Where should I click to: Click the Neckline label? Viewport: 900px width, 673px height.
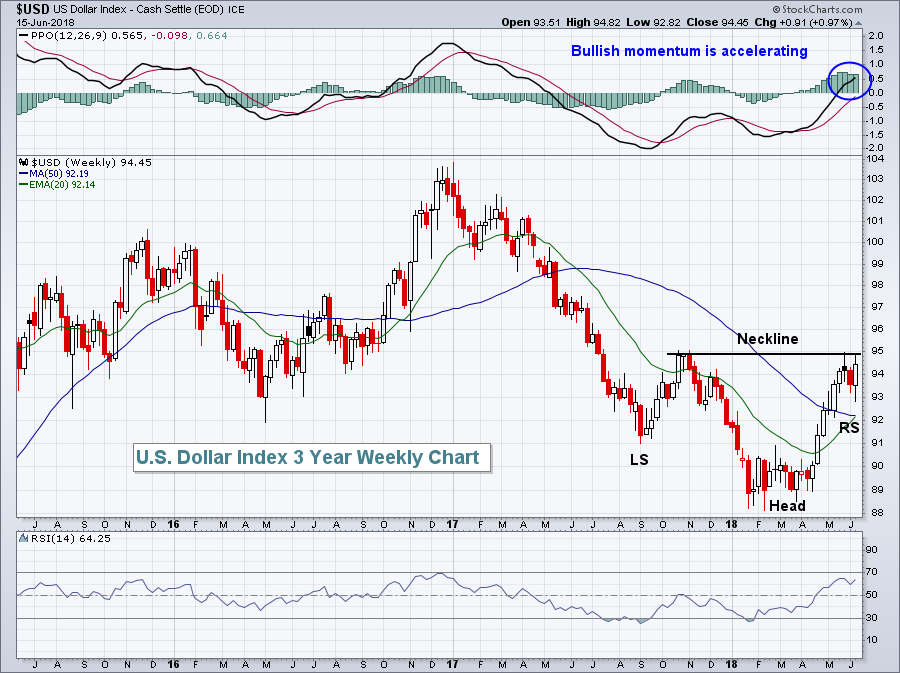pos(767,339)
